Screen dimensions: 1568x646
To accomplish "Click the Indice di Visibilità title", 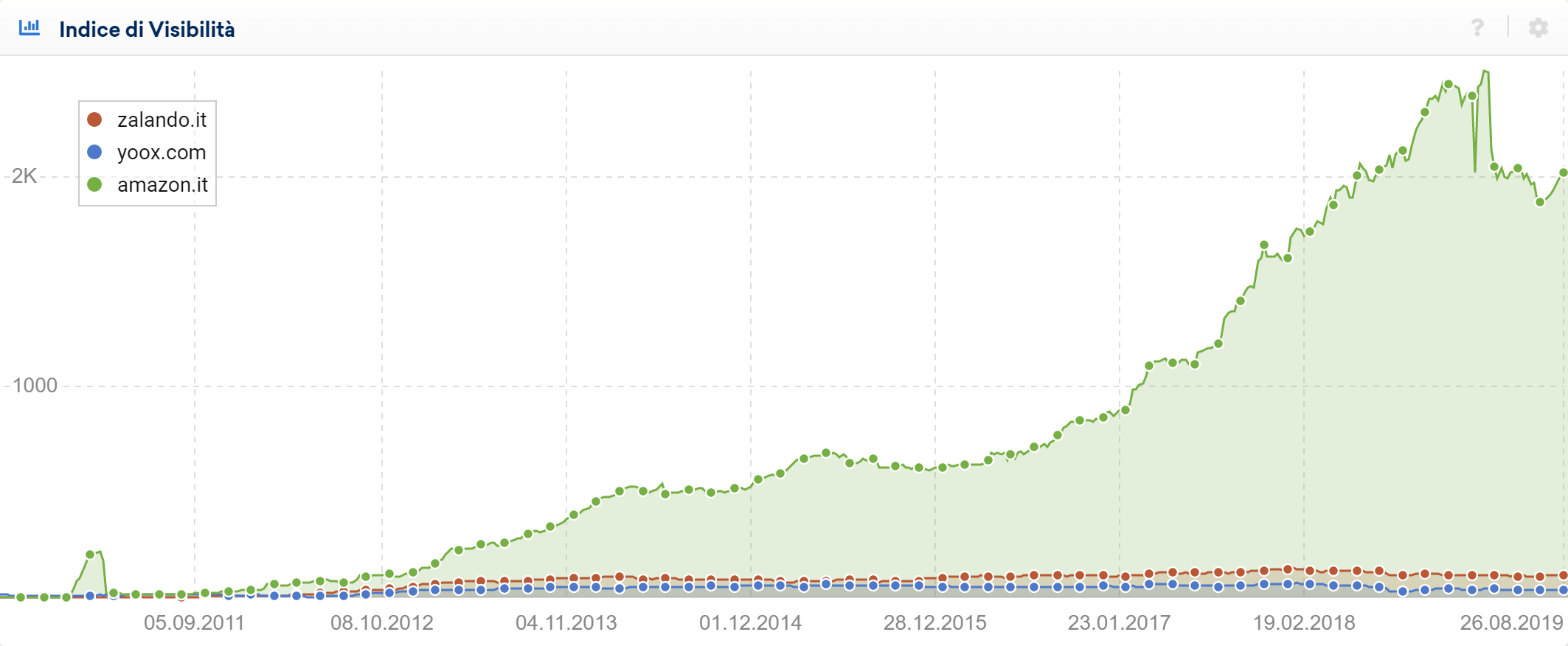I will pos(147,29).
